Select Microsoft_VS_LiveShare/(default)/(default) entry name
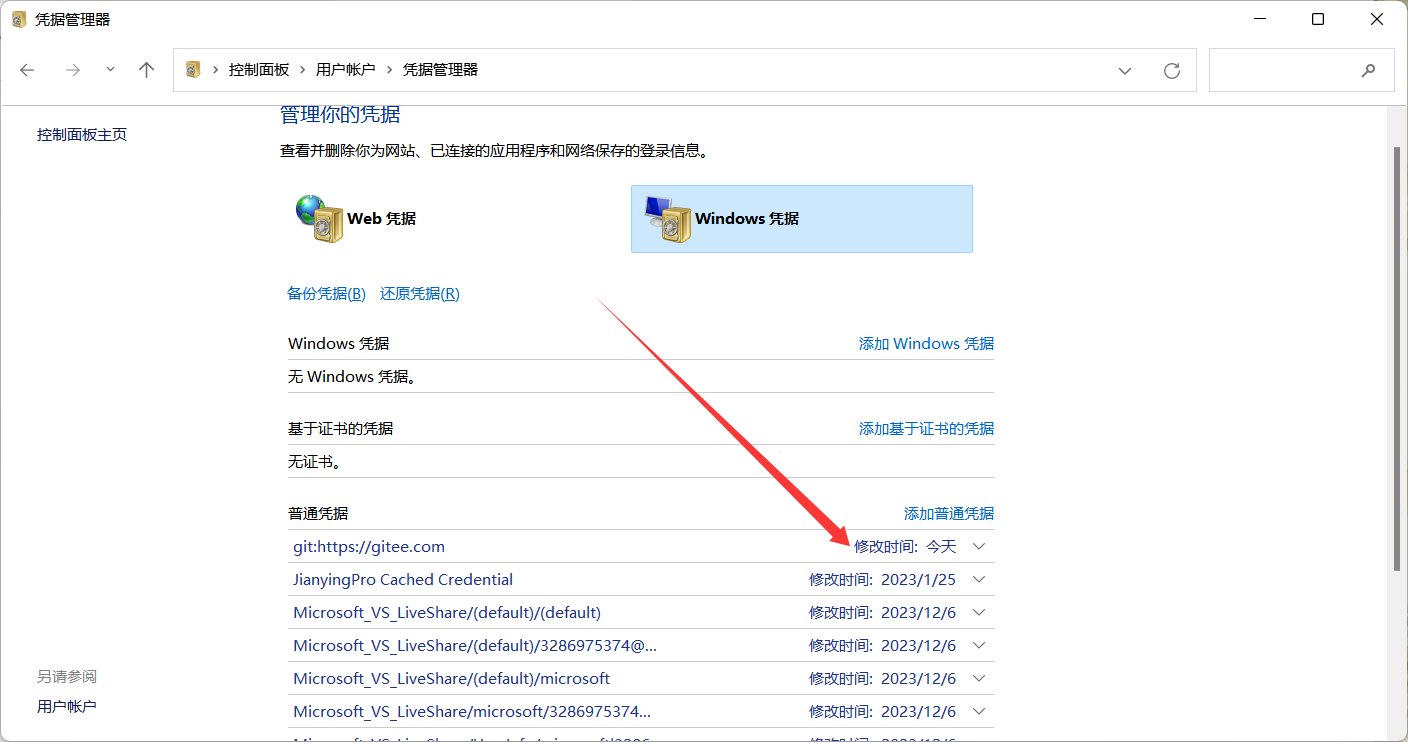This screenshot has width=1408, height=742. point(447,612)
